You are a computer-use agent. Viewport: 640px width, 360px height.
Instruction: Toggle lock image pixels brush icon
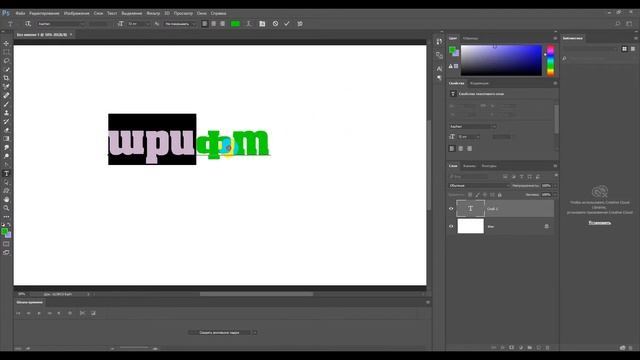pos(478,195)
